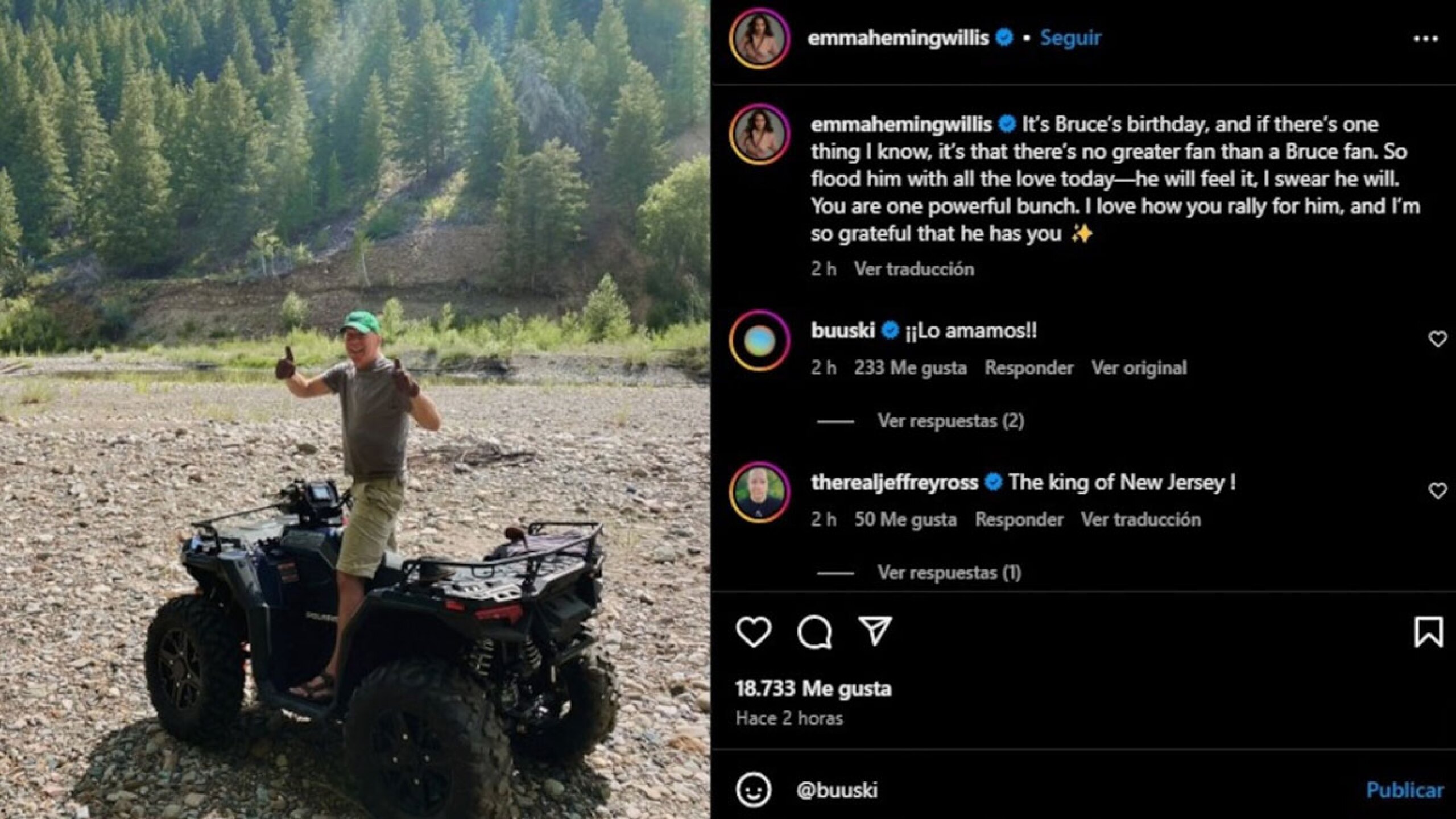
Task: Open buuski's profile avatar
Action: [x=760, y=340]
